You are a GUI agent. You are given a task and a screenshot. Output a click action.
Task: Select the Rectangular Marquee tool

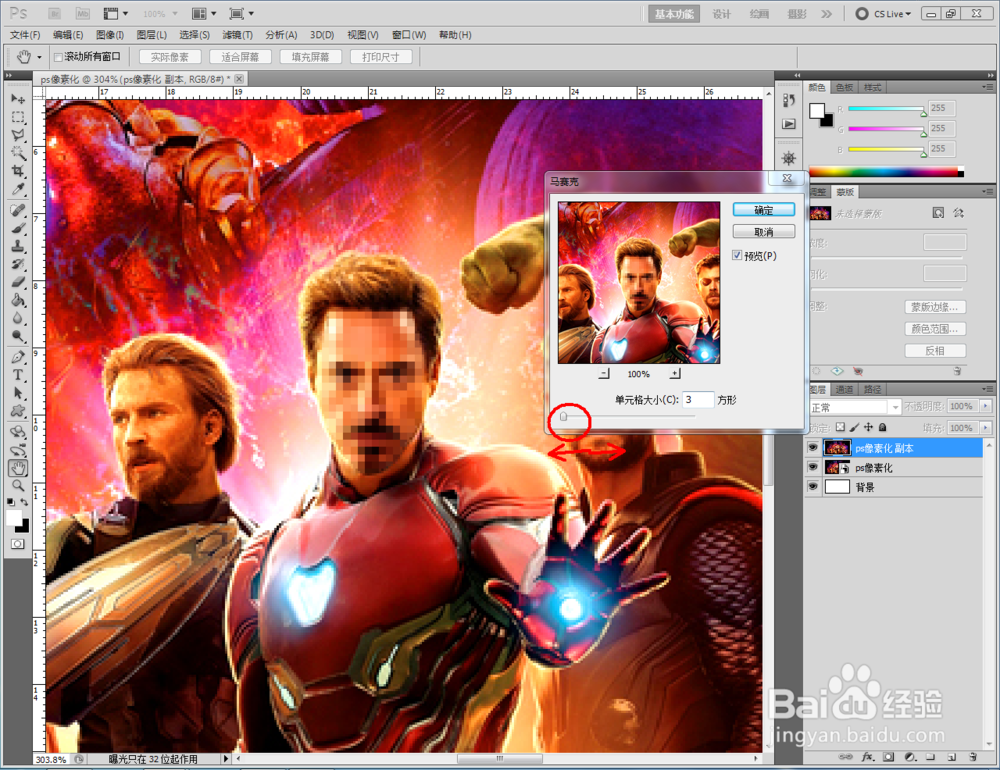coord(18,117)
